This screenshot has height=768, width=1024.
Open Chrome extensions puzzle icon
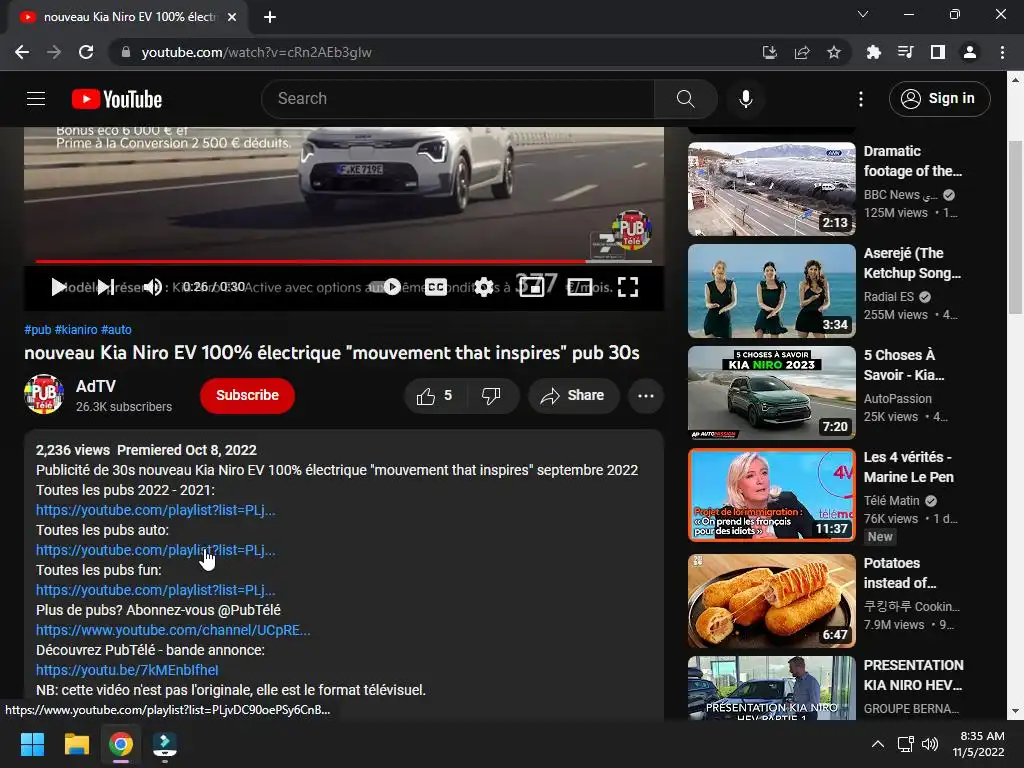coord(873,52)
